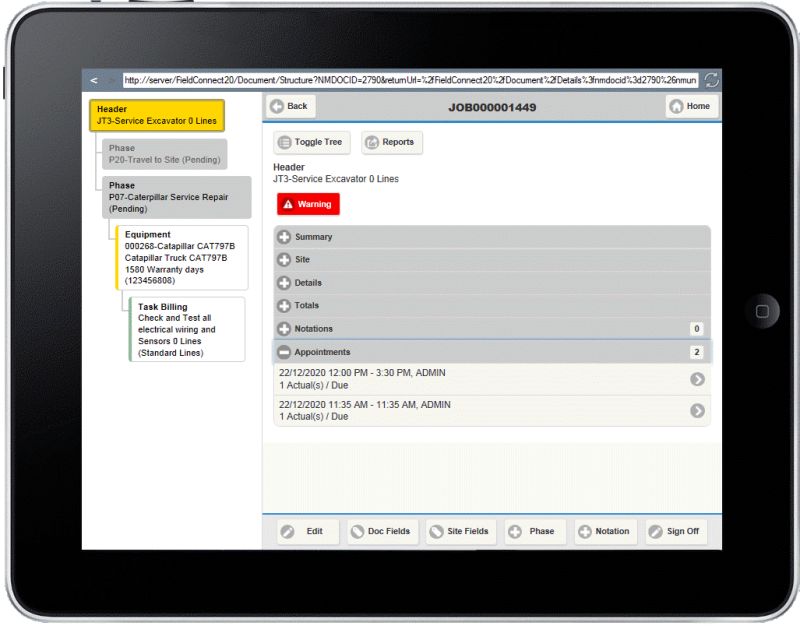Open 11:35 AM appointment arrow
The height and width of the screenshot is (626, 800).
click(x=697, y=411)
